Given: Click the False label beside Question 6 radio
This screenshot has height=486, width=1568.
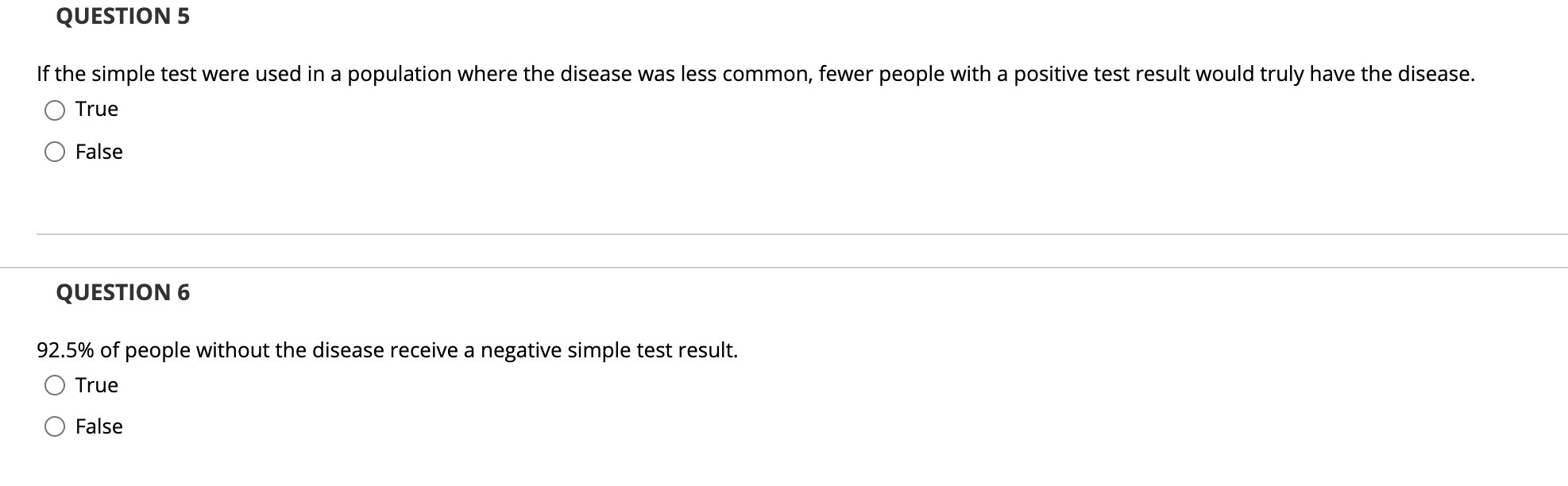Looking at the screenshot, I should pos(98,426).
